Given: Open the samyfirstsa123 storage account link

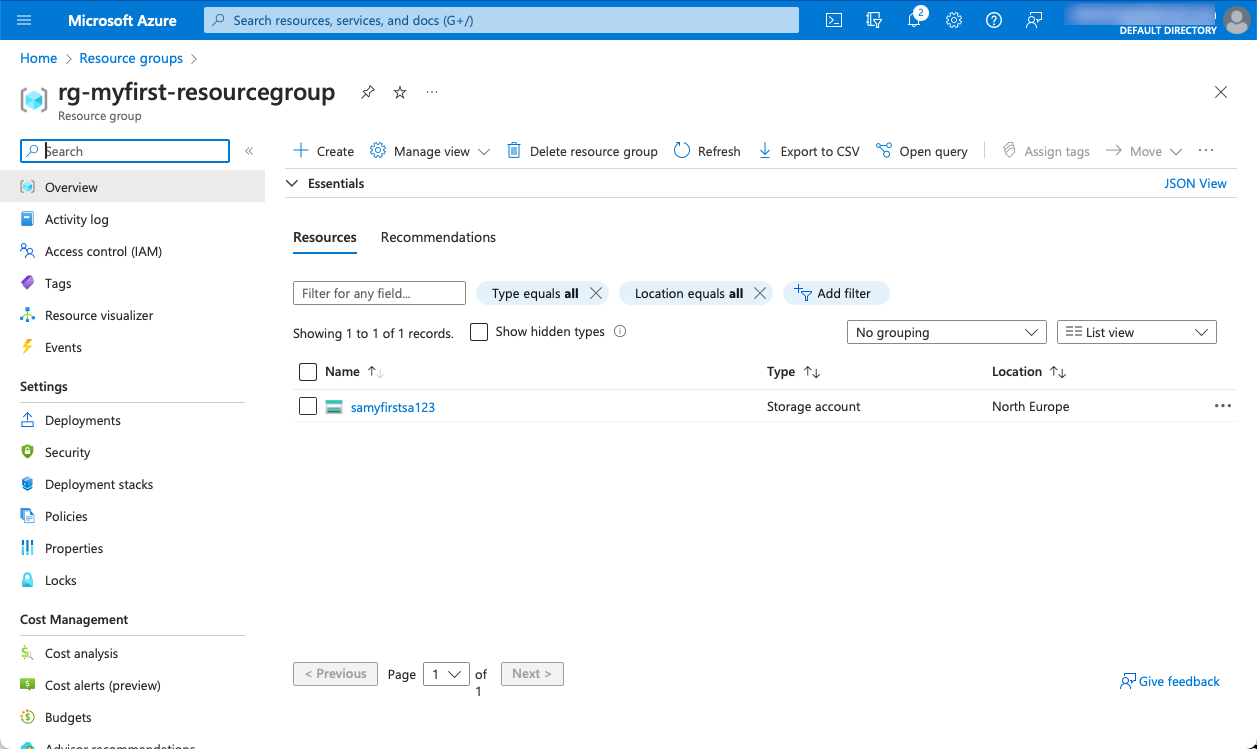Looking at the screenshot, I should [x=392, y=407].
